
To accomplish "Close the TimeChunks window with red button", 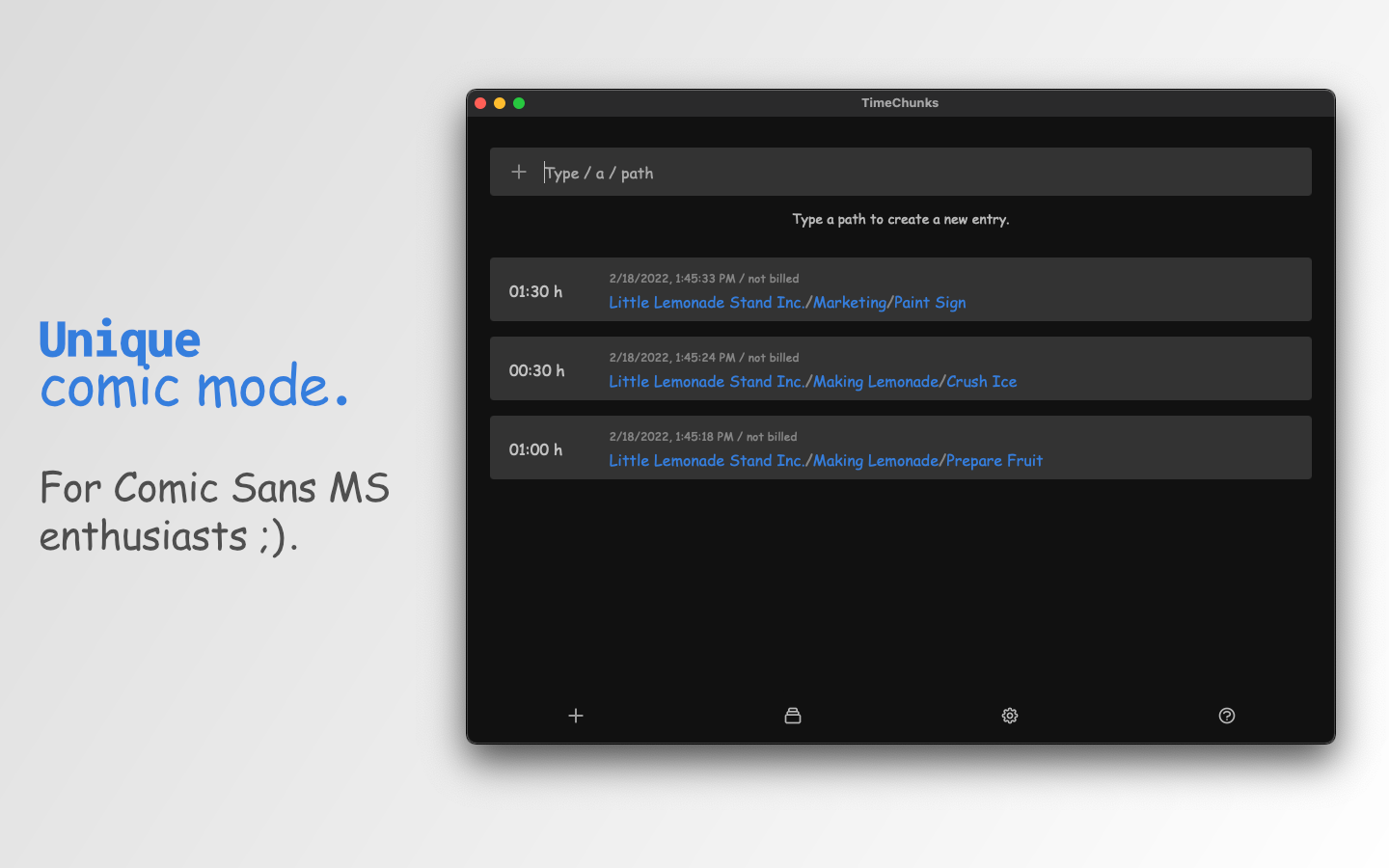I will coord(480,103).
